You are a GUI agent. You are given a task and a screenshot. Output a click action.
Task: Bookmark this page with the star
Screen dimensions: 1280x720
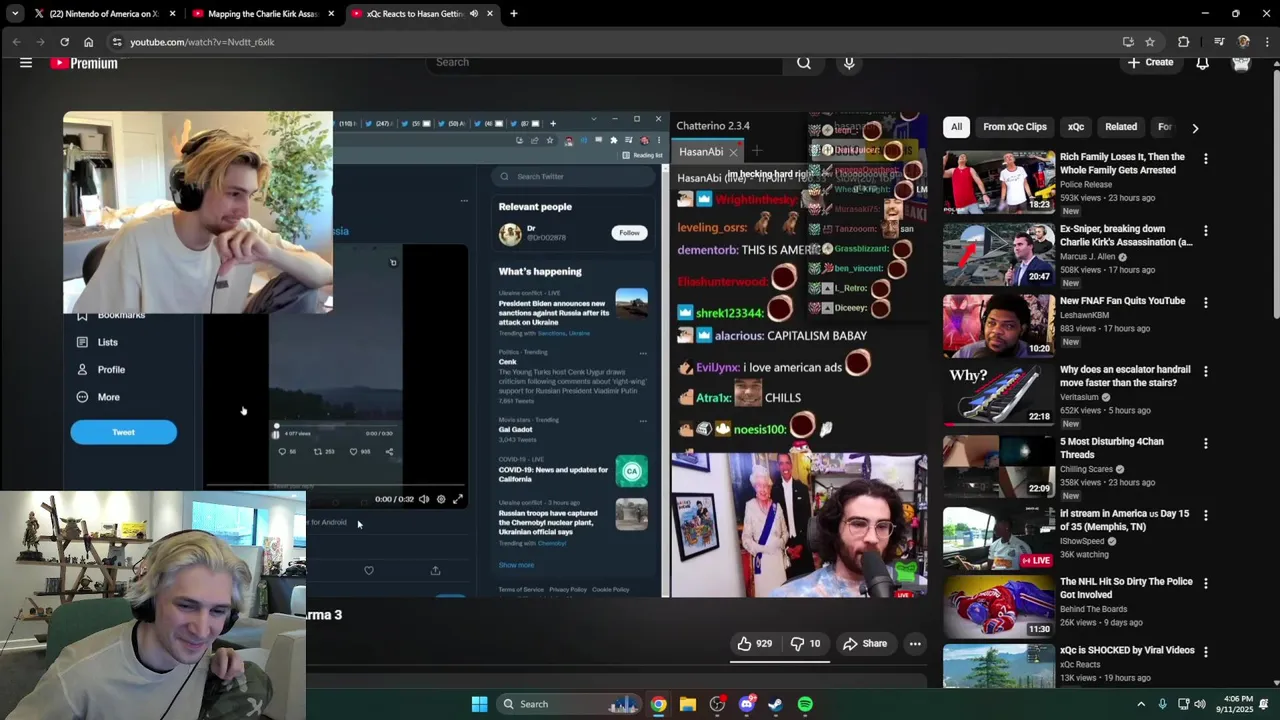[1150, 42]
